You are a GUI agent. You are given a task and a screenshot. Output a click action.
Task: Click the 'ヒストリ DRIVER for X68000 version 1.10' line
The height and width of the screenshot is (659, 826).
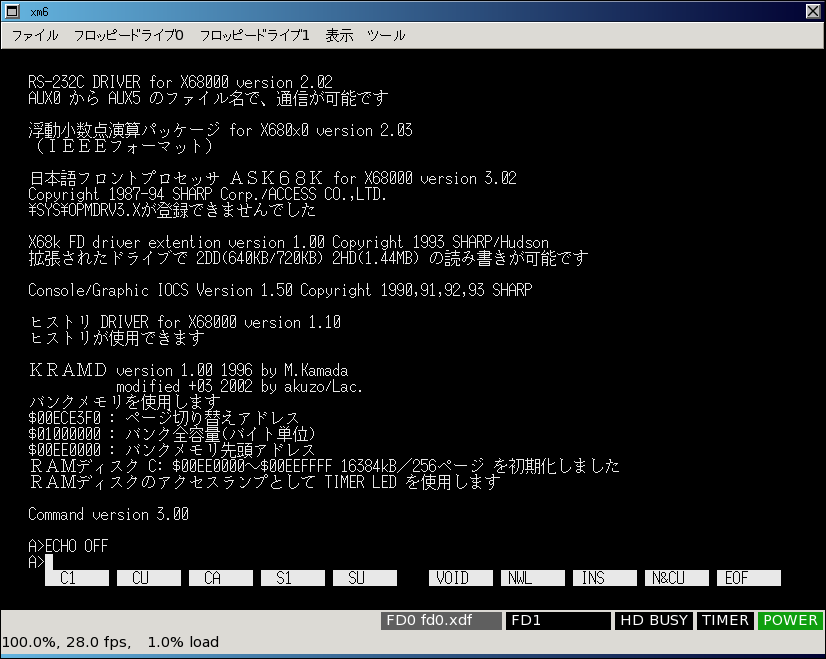(x=184, y=322)
